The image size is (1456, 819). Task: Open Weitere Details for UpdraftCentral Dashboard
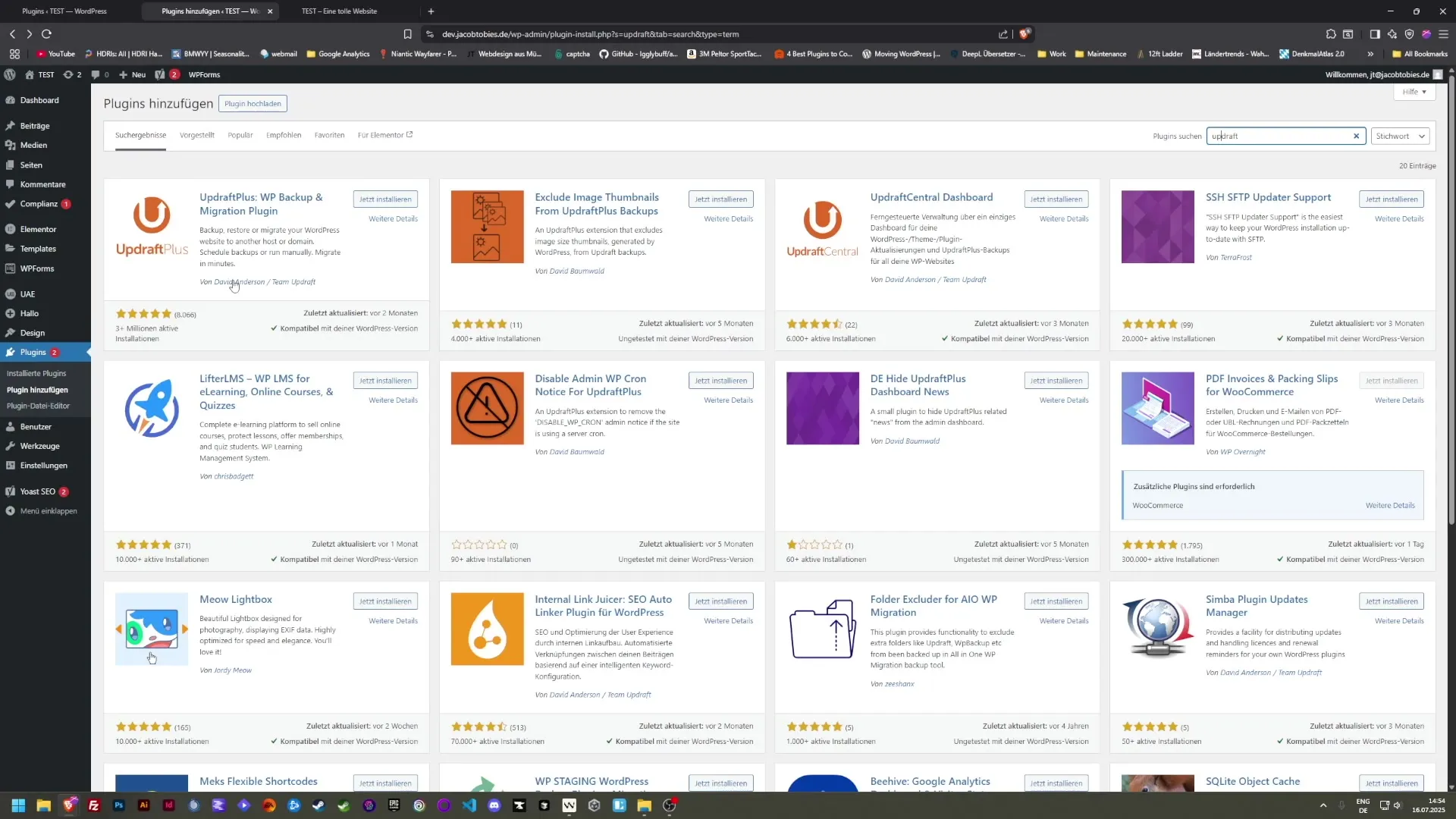click(1064, 218)
